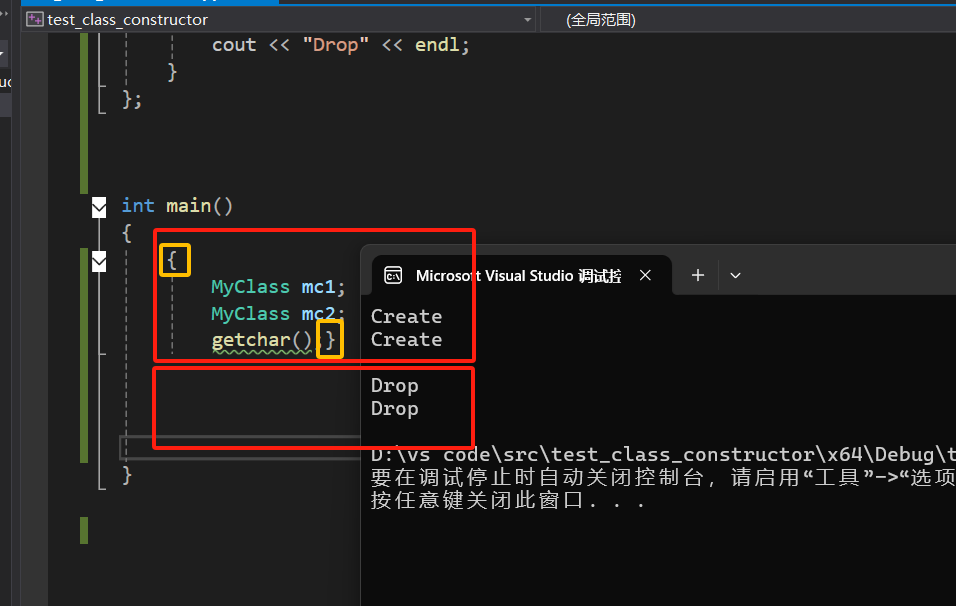The width and height of the screenshot is (956, 606).
Task: Open the terminal profile dropdown chevron
Action: (x=735, y=276)
